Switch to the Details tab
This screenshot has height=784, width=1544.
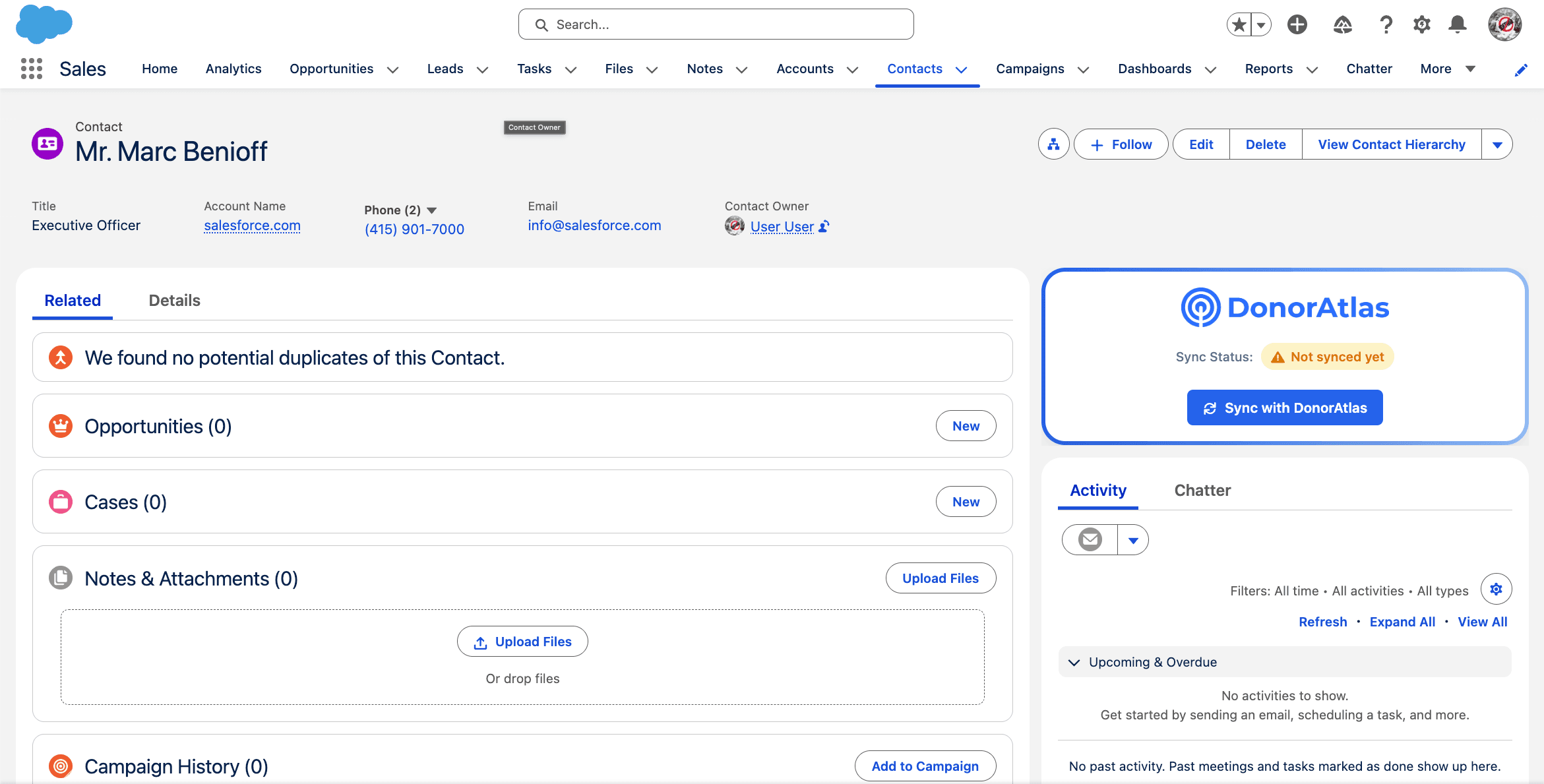pos(174,300)
